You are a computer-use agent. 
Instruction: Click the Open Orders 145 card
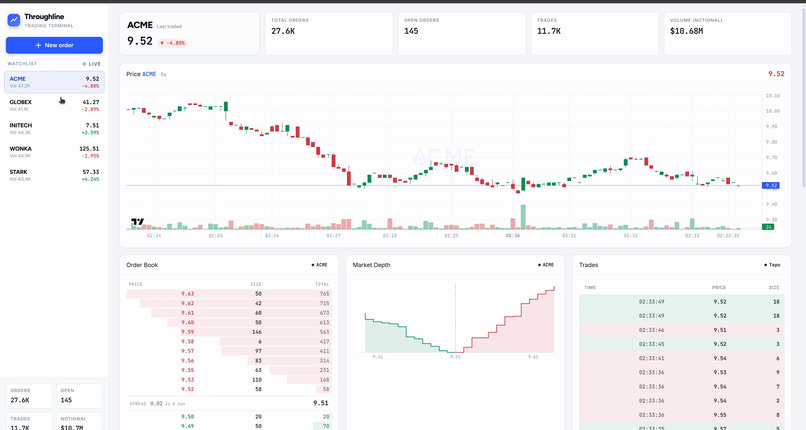coord(462,33)
